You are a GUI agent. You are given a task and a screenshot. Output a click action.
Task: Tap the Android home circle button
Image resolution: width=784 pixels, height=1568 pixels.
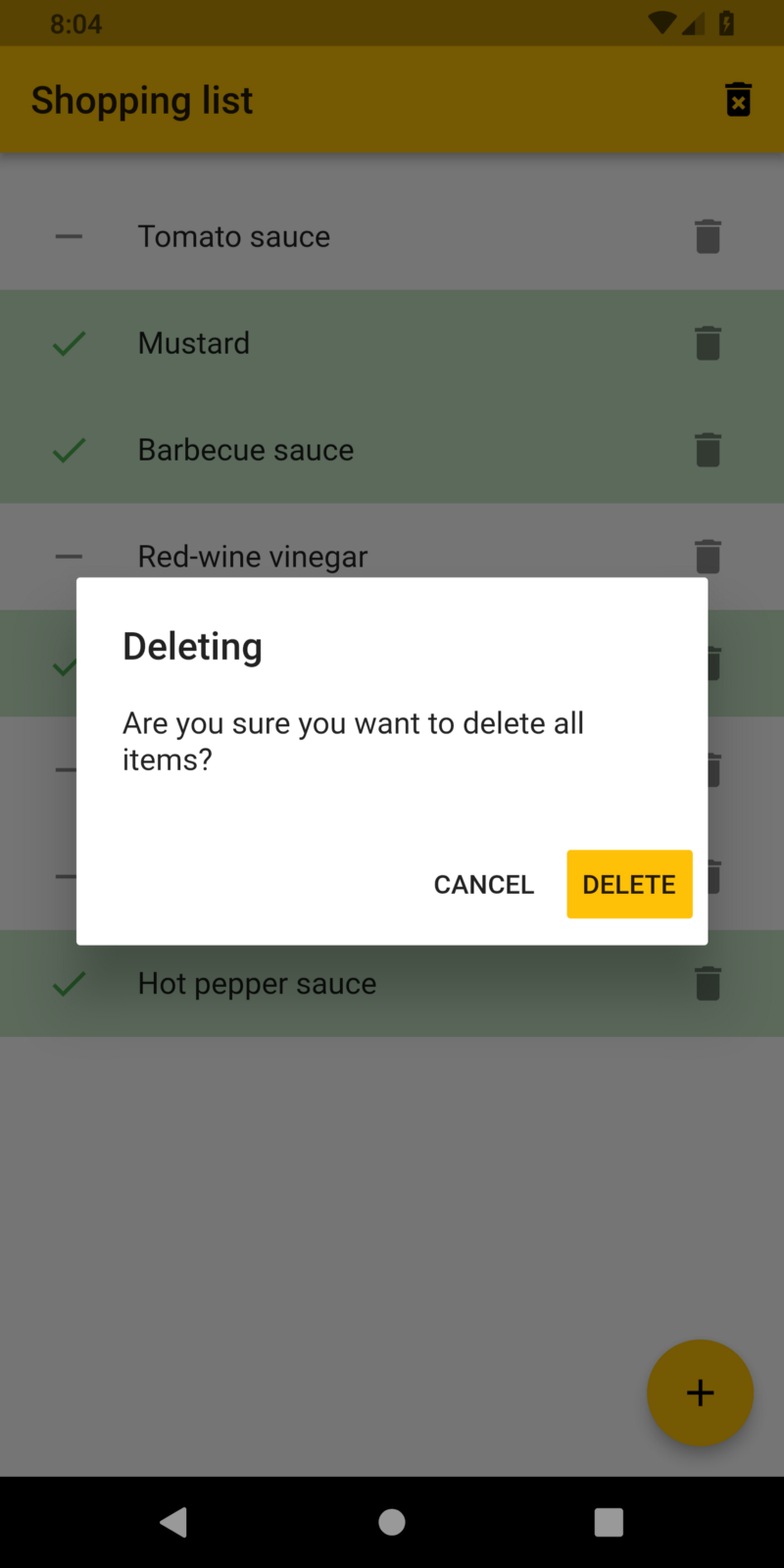pos(392,1522)
